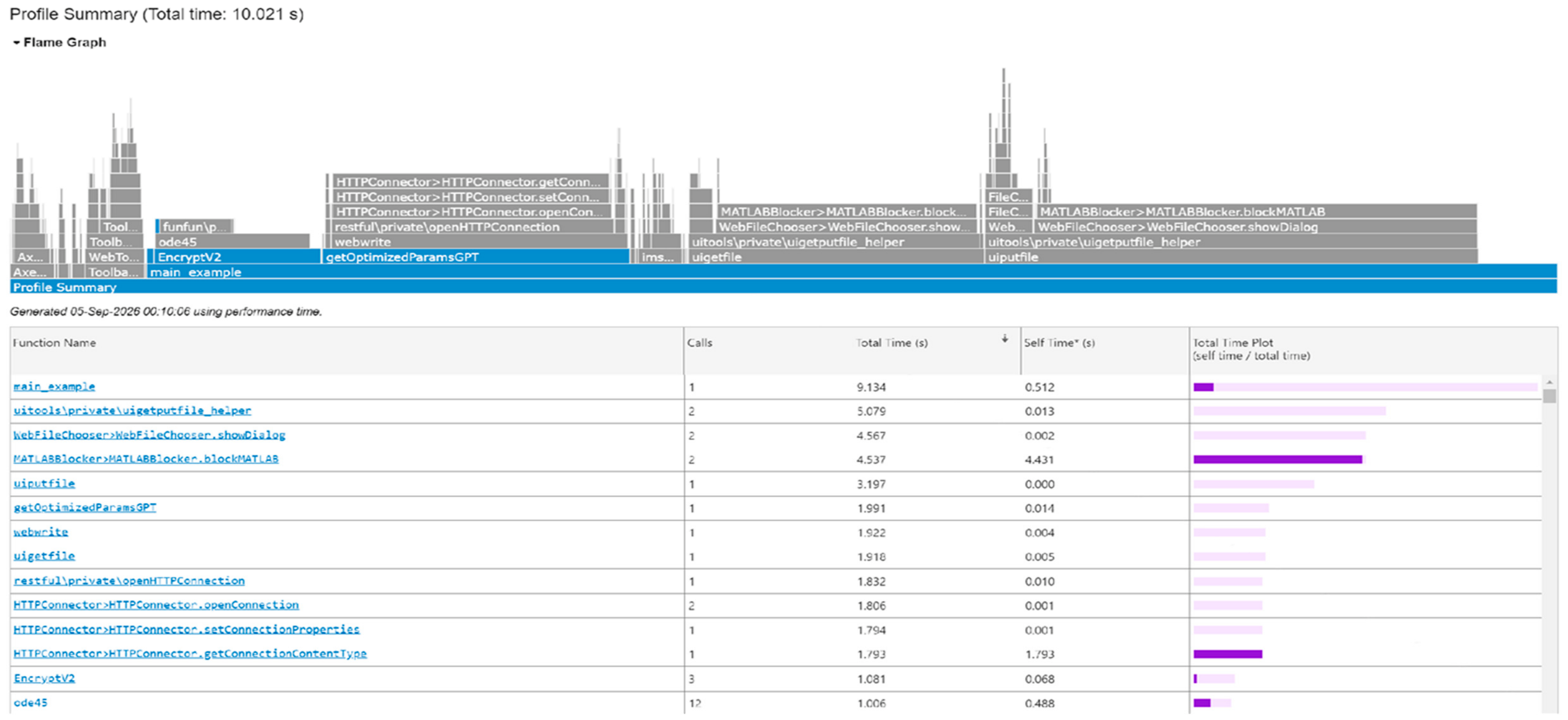Open the uiputfile function link
This screenshot has width=1568, height=720.
point(44,483)
